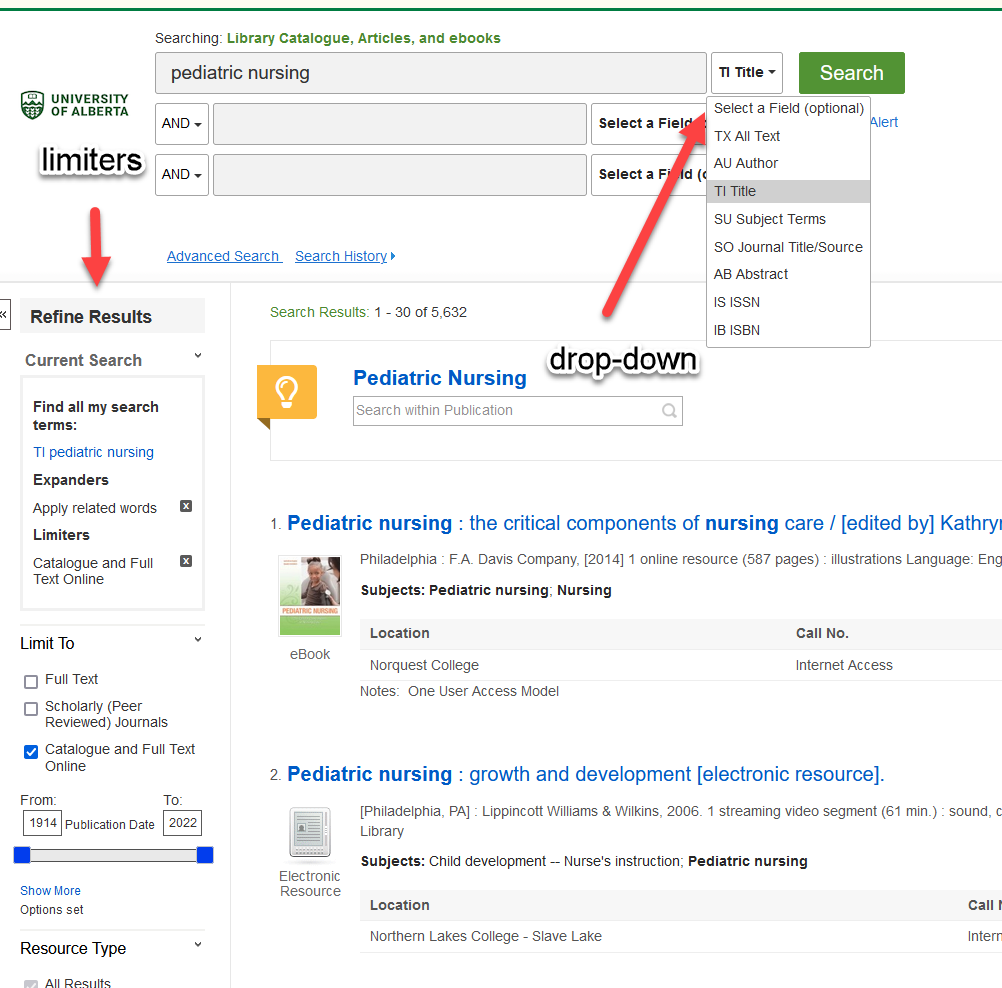Click the Refine Results heading

(x=91, y=317)
